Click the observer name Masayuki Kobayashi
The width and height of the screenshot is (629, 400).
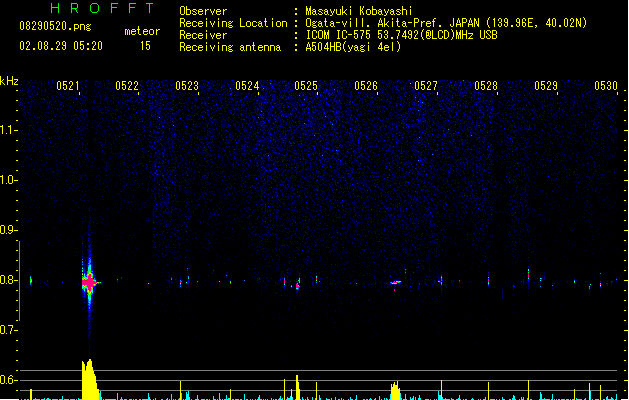(359, 11)
